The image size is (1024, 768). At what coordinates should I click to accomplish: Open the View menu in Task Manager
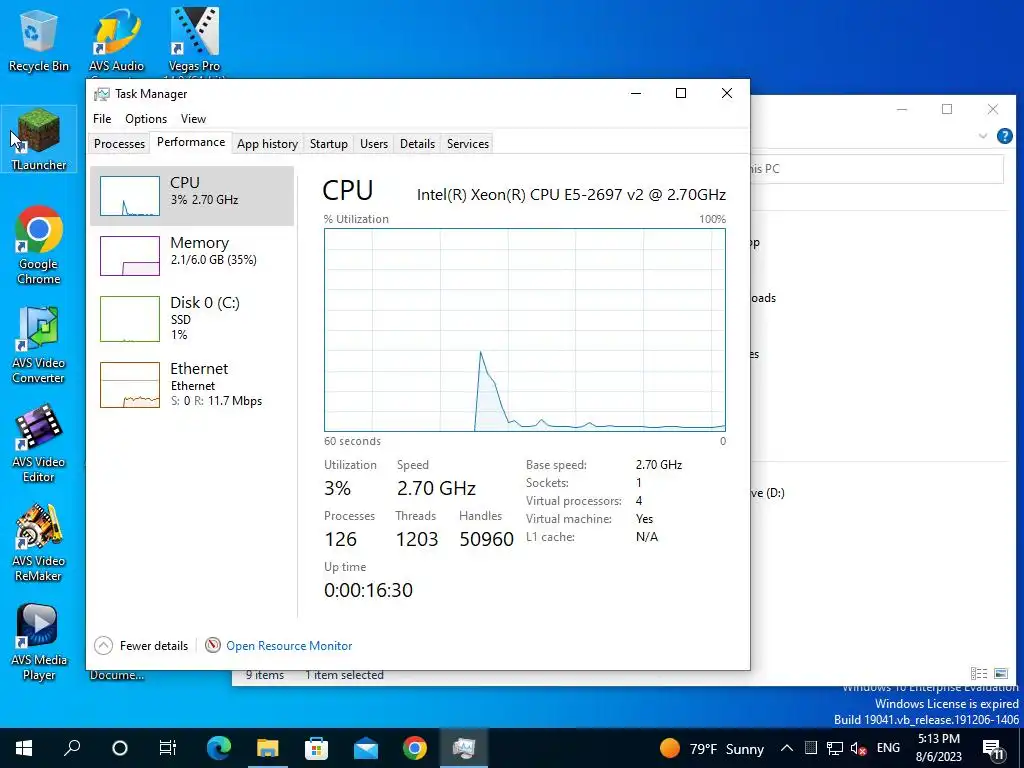193,119
